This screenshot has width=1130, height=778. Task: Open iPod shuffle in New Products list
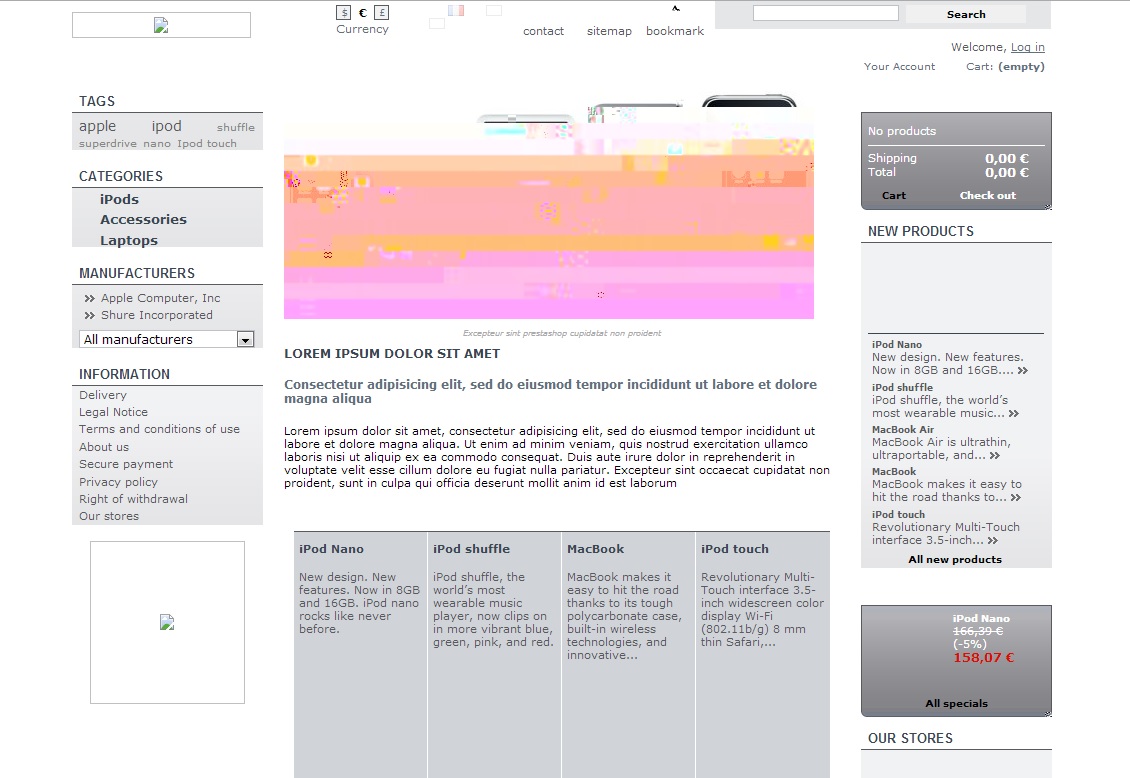coord(902,388)
